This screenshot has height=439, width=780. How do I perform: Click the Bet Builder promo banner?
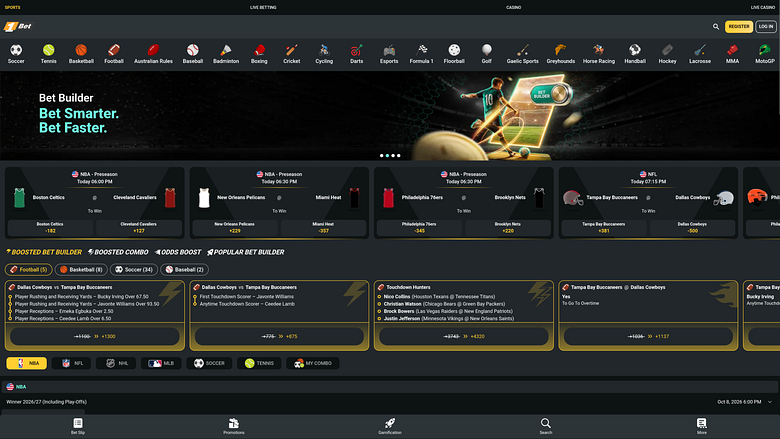(x=390, y=116)
